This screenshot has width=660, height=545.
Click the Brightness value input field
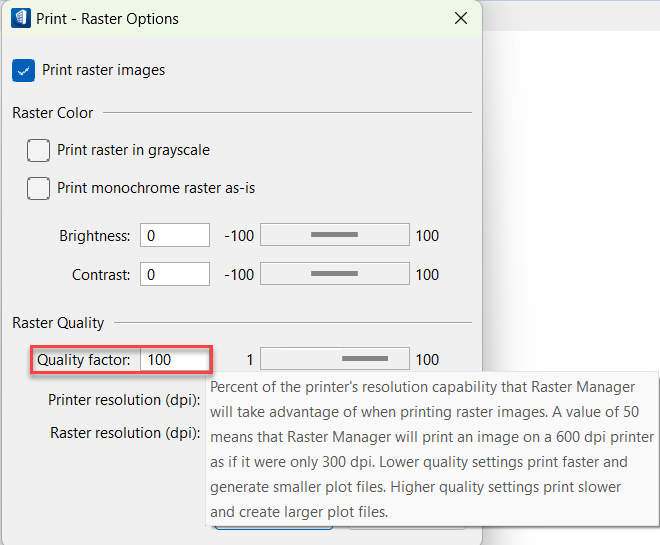175,236
